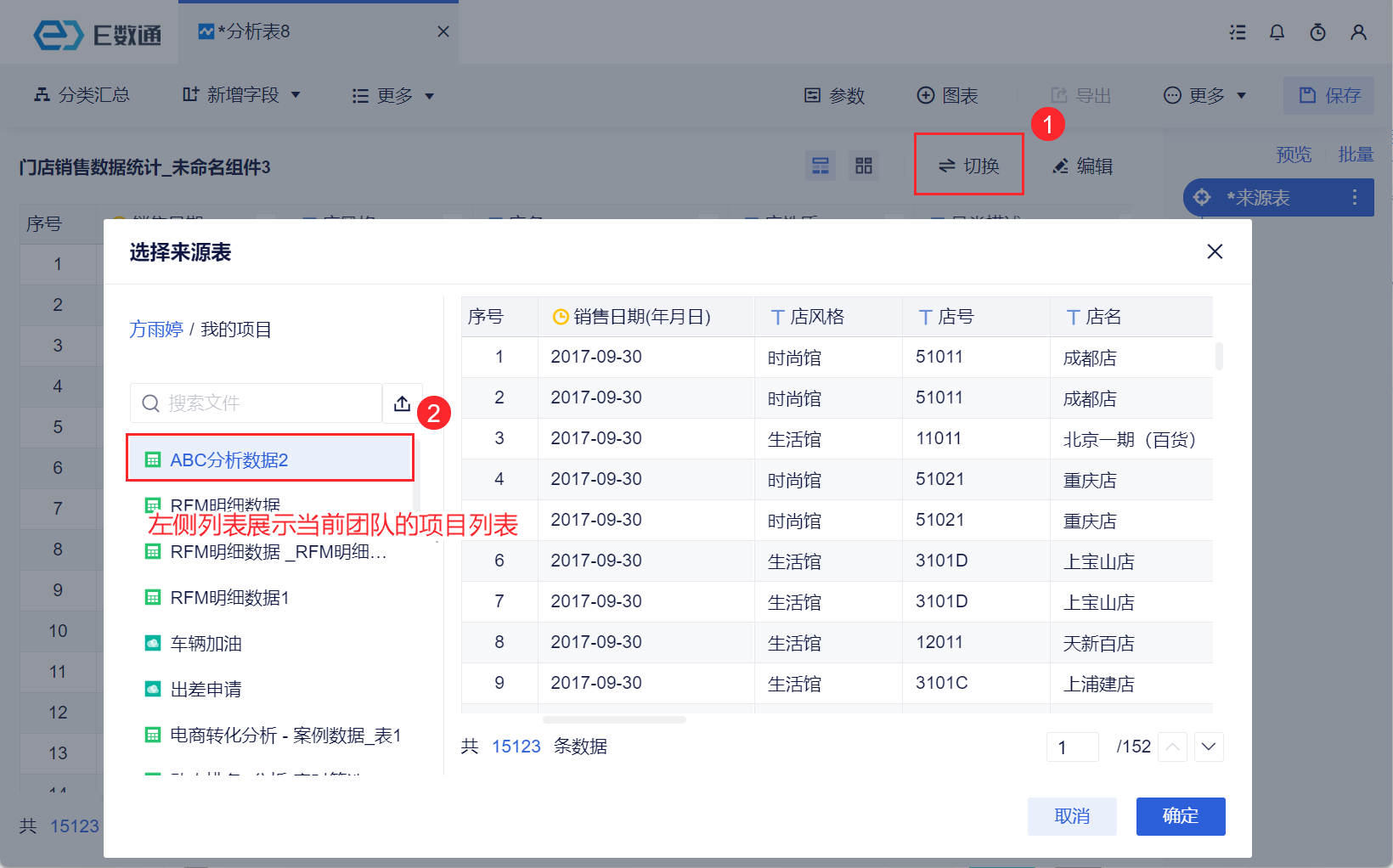Close the 选择来源表 dialog
This screenshot has width=1393, height=868.
pos(1215,251)
